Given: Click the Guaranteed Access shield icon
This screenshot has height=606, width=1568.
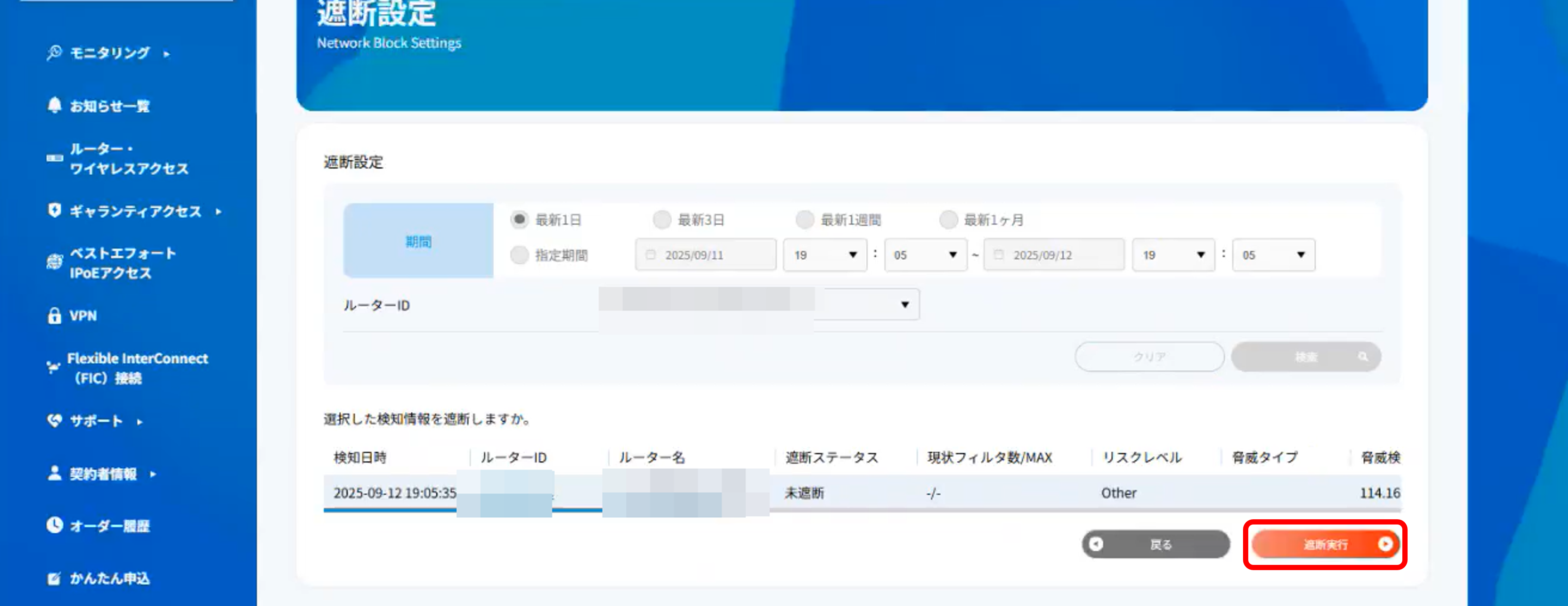Looking at the screenshot, I should 54,210.
